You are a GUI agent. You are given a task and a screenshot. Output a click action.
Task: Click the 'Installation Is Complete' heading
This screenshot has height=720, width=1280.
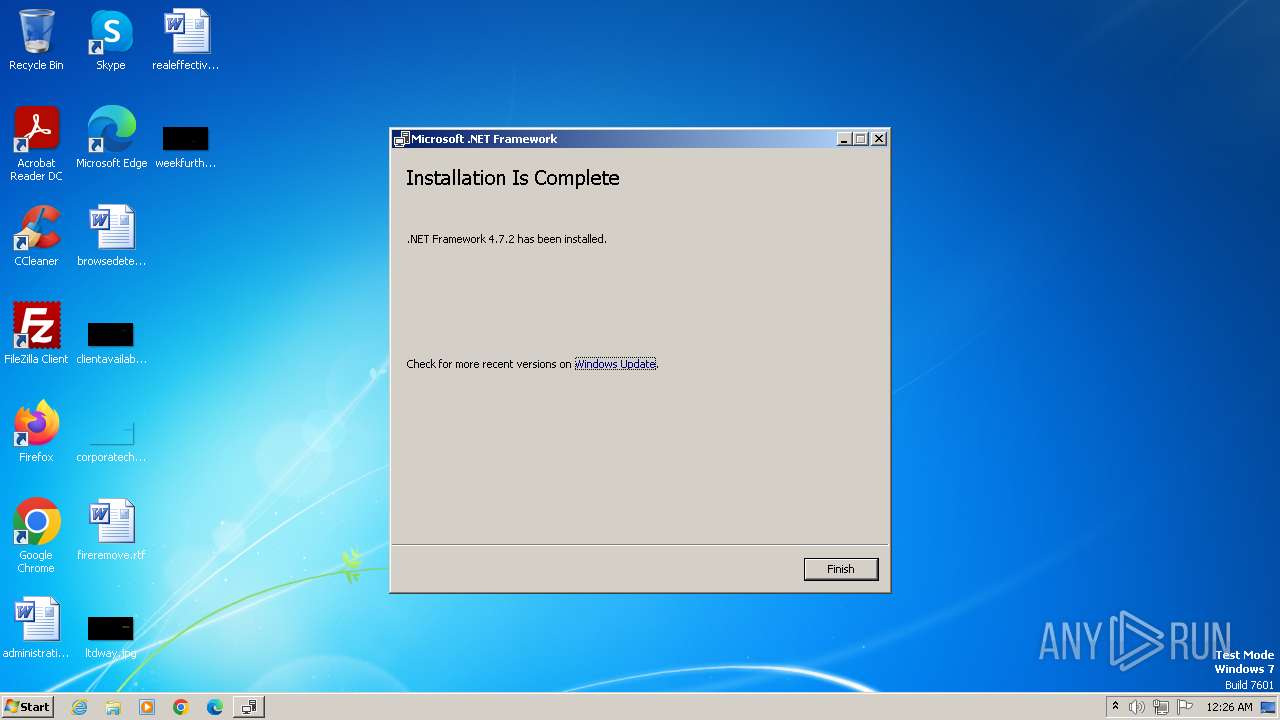pyautogui.click(x=513, y=178)
